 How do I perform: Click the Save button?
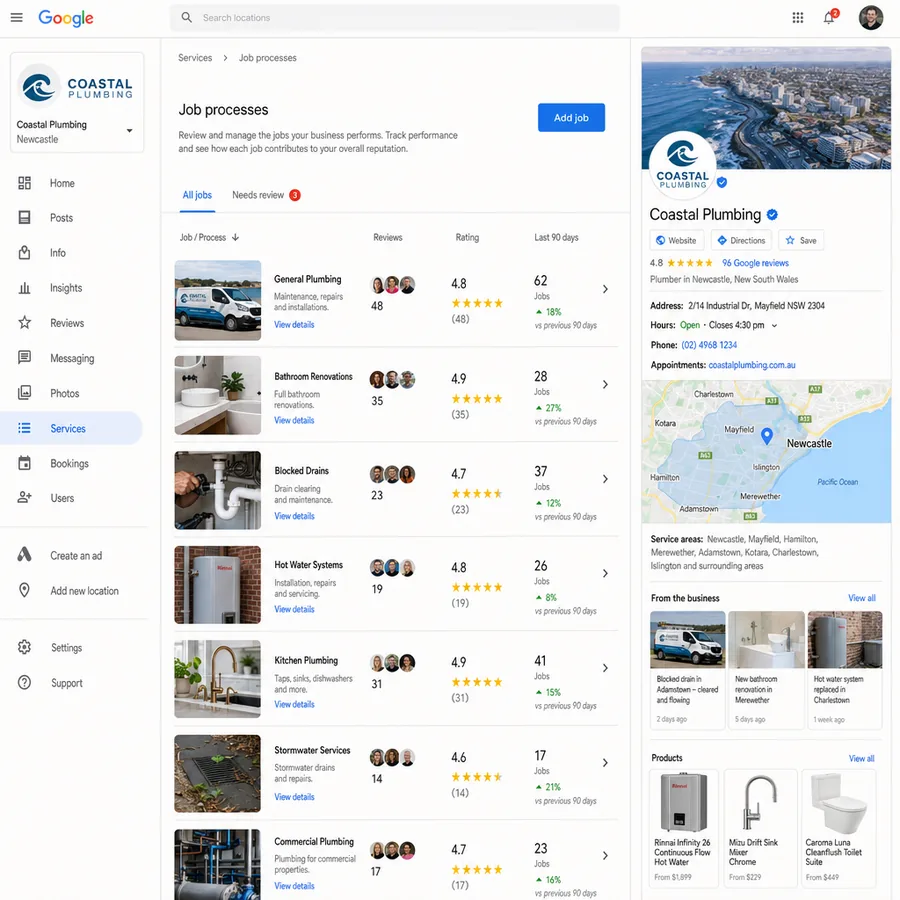point(801,240)
